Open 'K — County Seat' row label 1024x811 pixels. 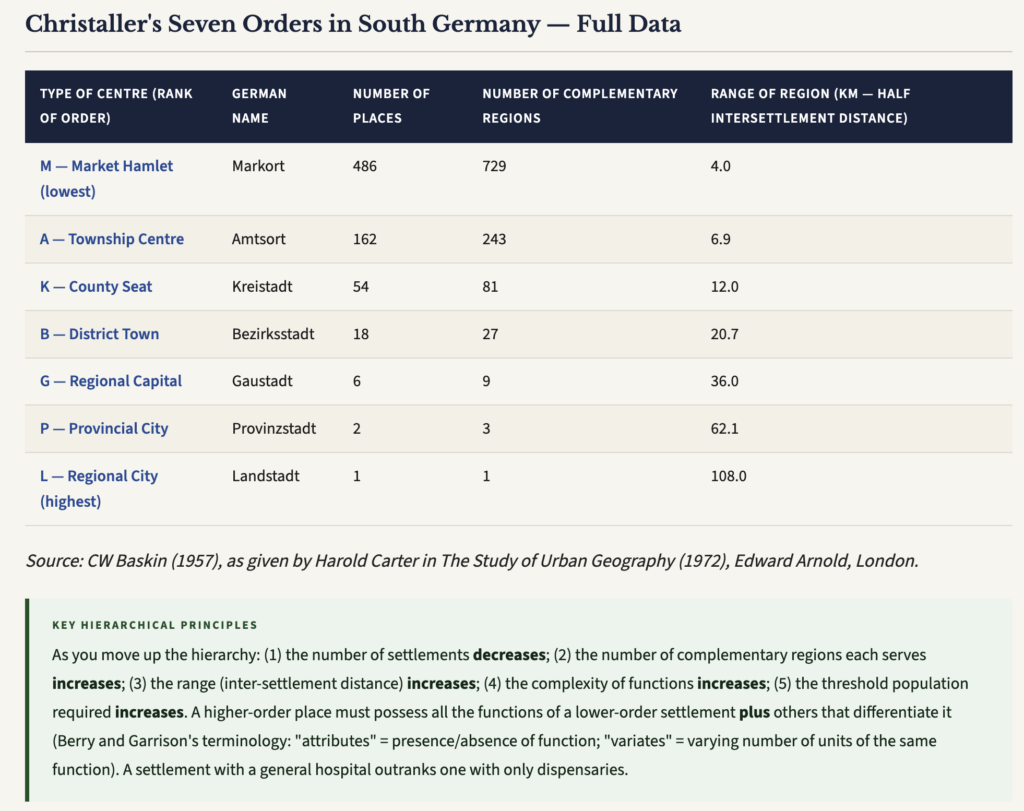[x=96, y=287]
